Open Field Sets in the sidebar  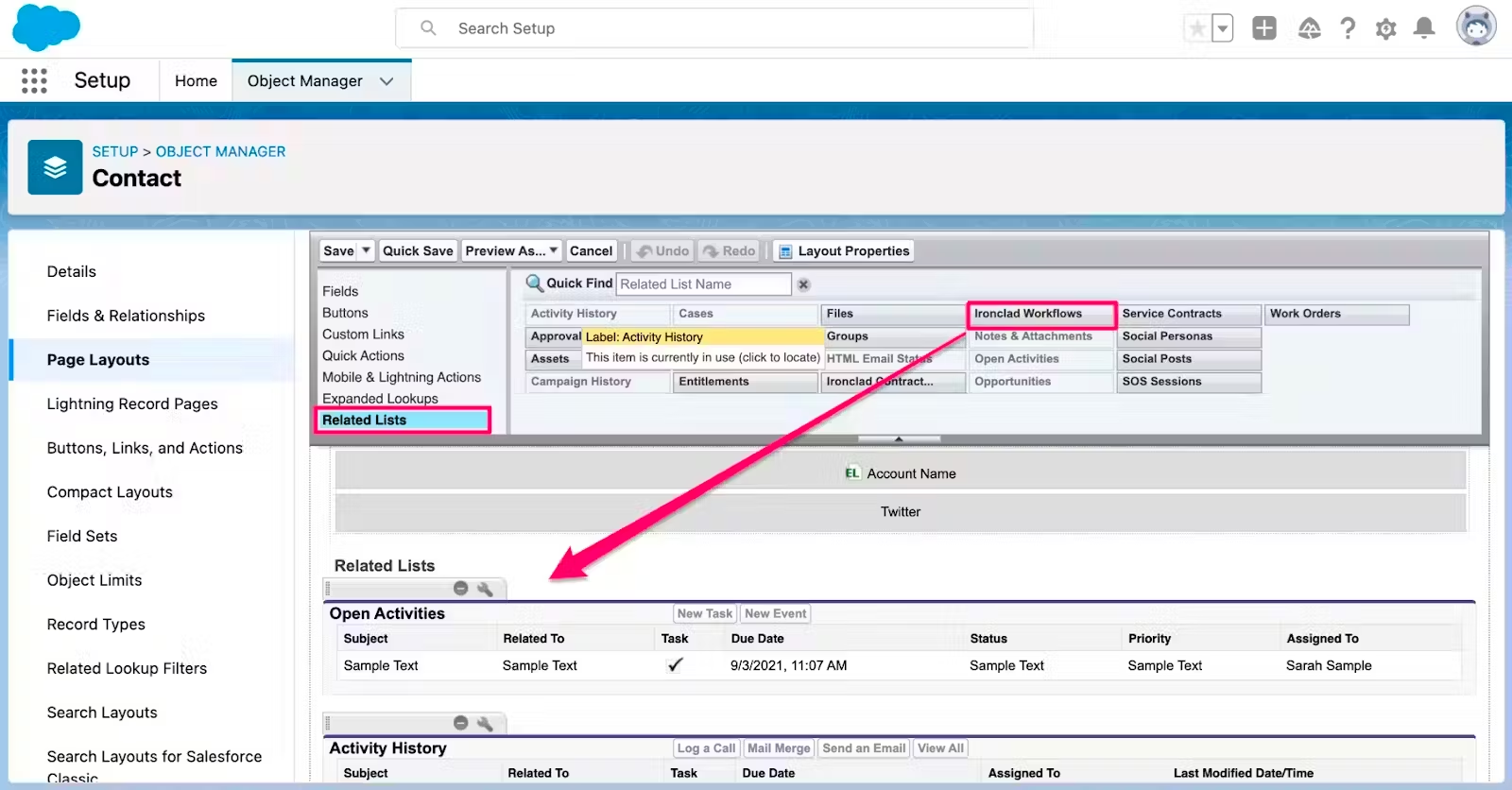tap(82, 536)
